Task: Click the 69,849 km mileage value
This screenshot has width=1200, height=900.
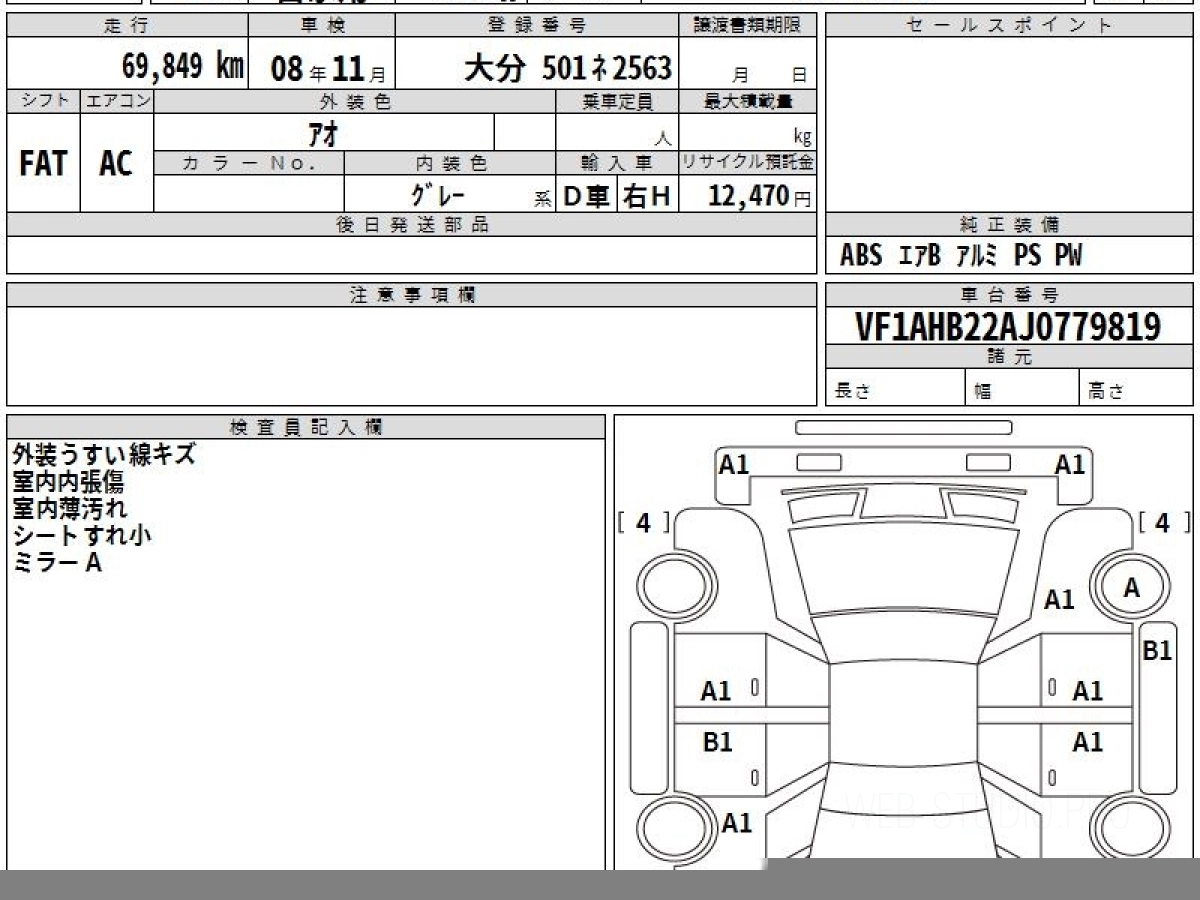Action: (x=182, y=68)
